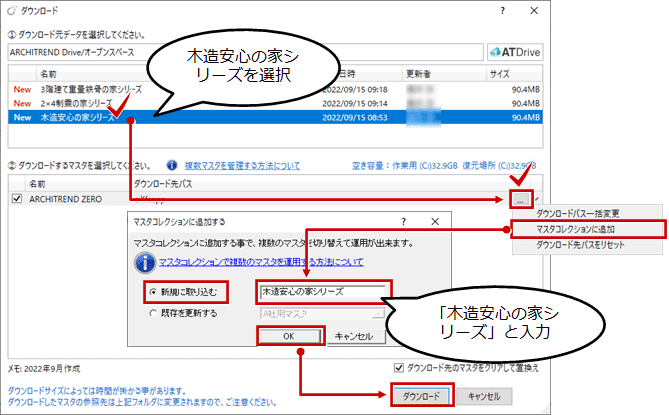The width and height of the screenshot is (669, 415).
Task: Click the AT Drive button
Action: [x=515, y=52]
